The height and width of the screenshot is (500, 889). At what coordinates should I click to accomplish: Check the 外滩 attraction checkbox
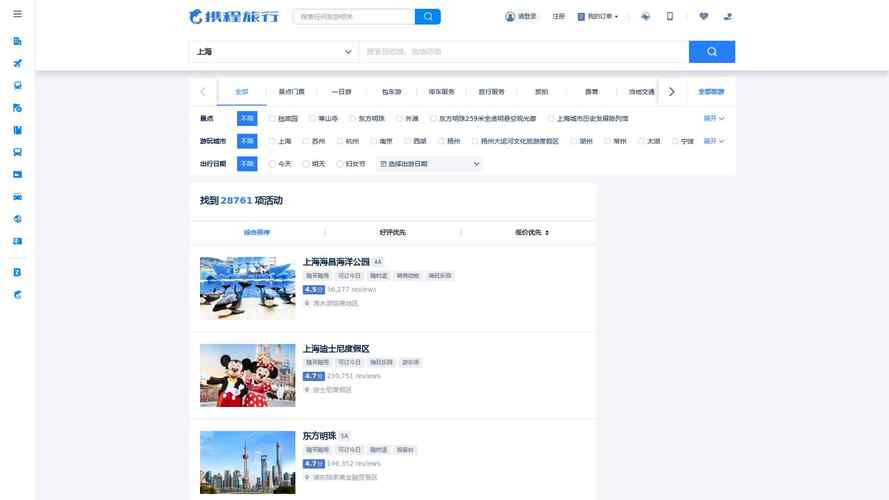point(399,118)
